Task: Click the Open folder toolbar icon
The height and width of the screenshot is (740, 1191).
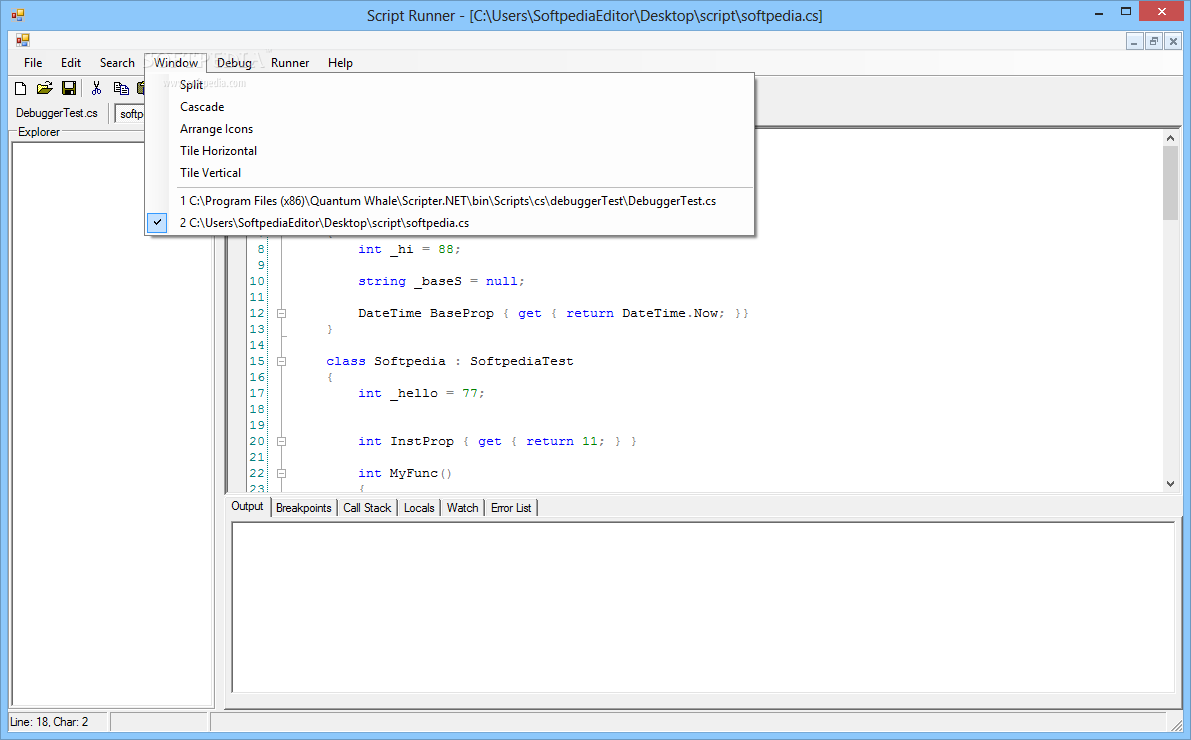Action: point(45,88)
